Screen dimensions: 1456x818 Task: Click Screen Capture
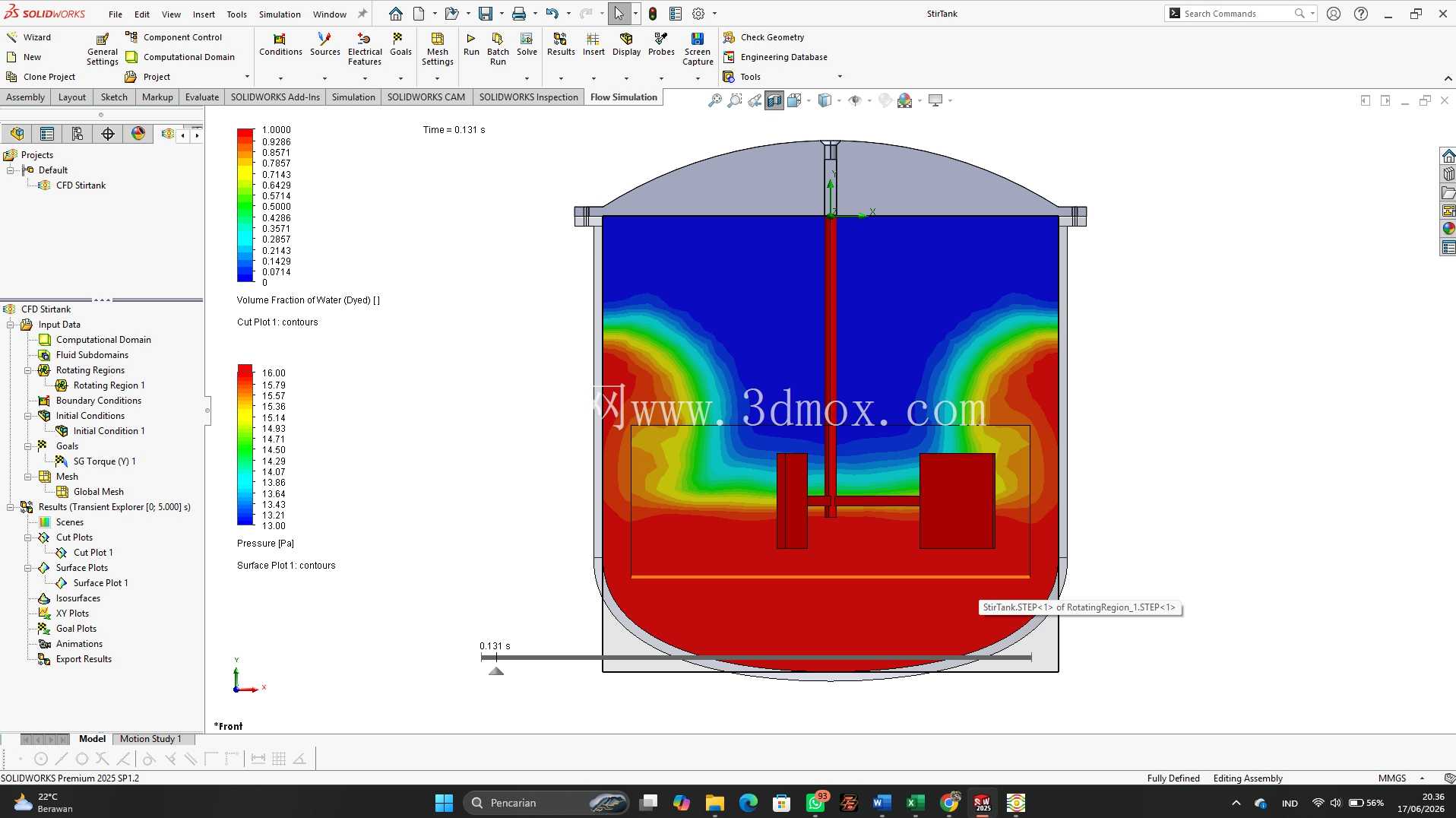[698, 49]
